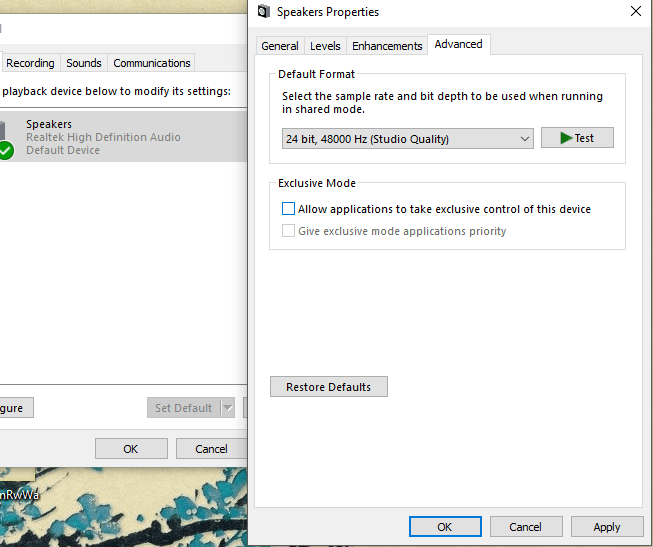Toggle Give exclusive mode applications priority
This screenshot has height=547, width=653.
[x=288, y=231]
